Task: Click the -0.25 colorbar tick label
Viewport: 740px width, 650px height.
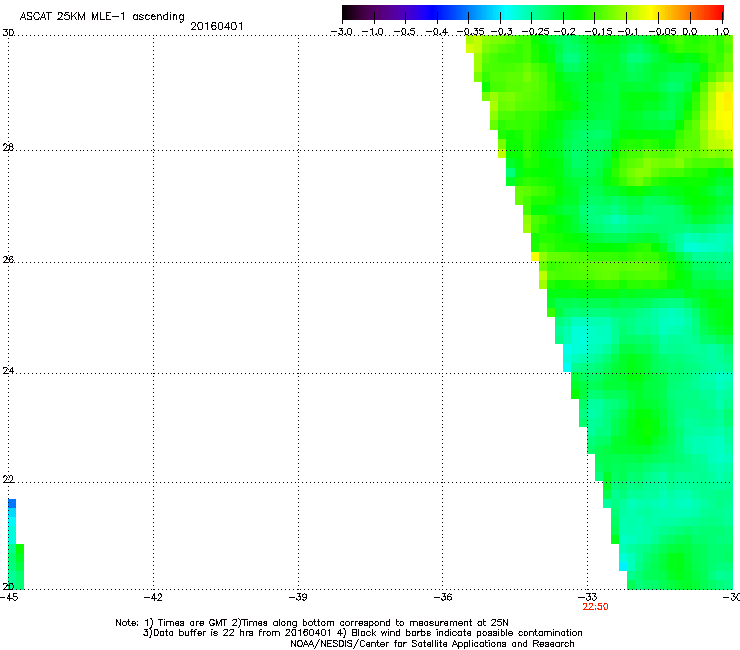Action: [536, 32]
